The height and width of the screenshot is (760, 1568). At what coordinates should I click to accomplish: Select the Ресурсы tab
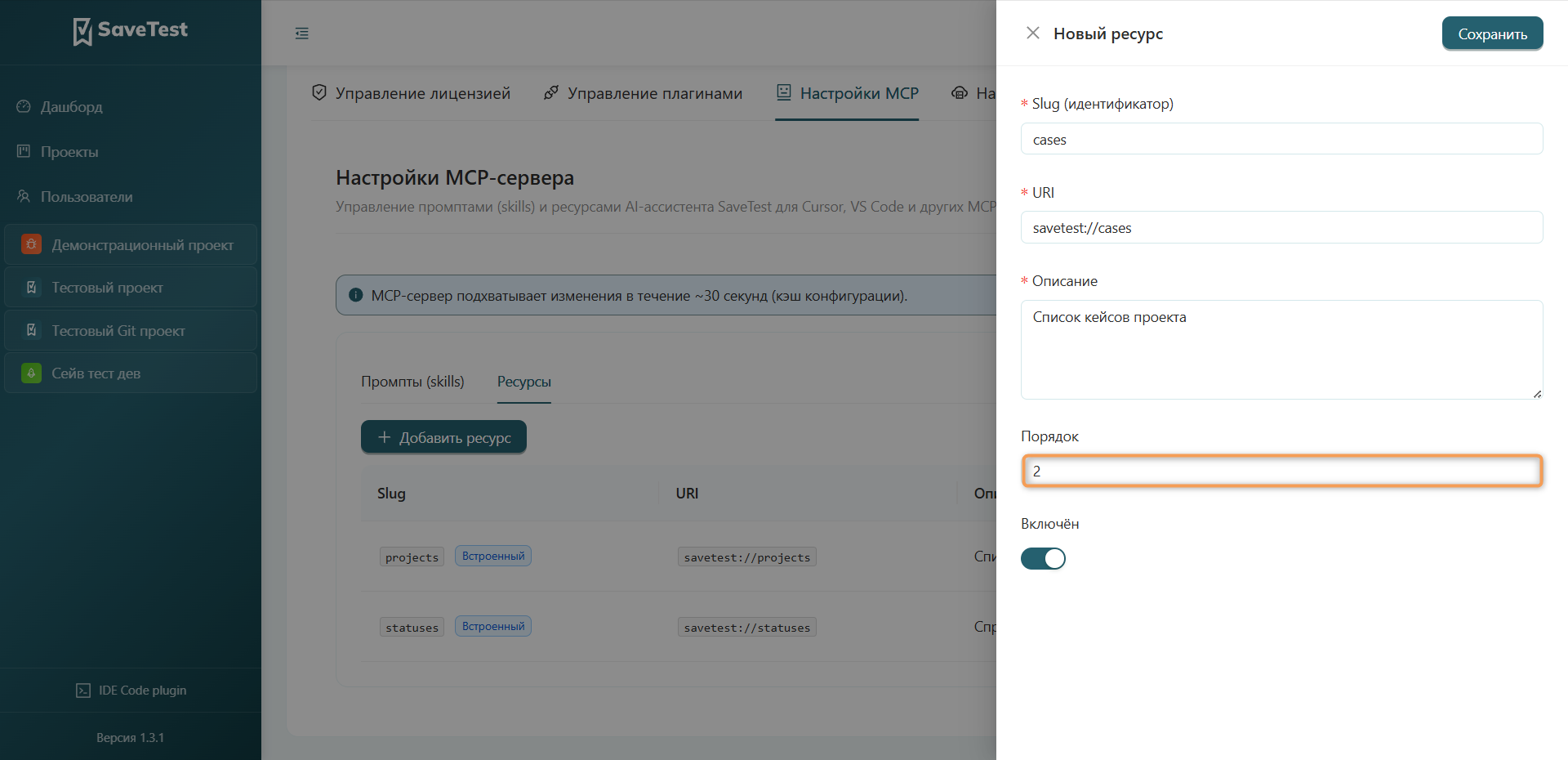(524, 382)
